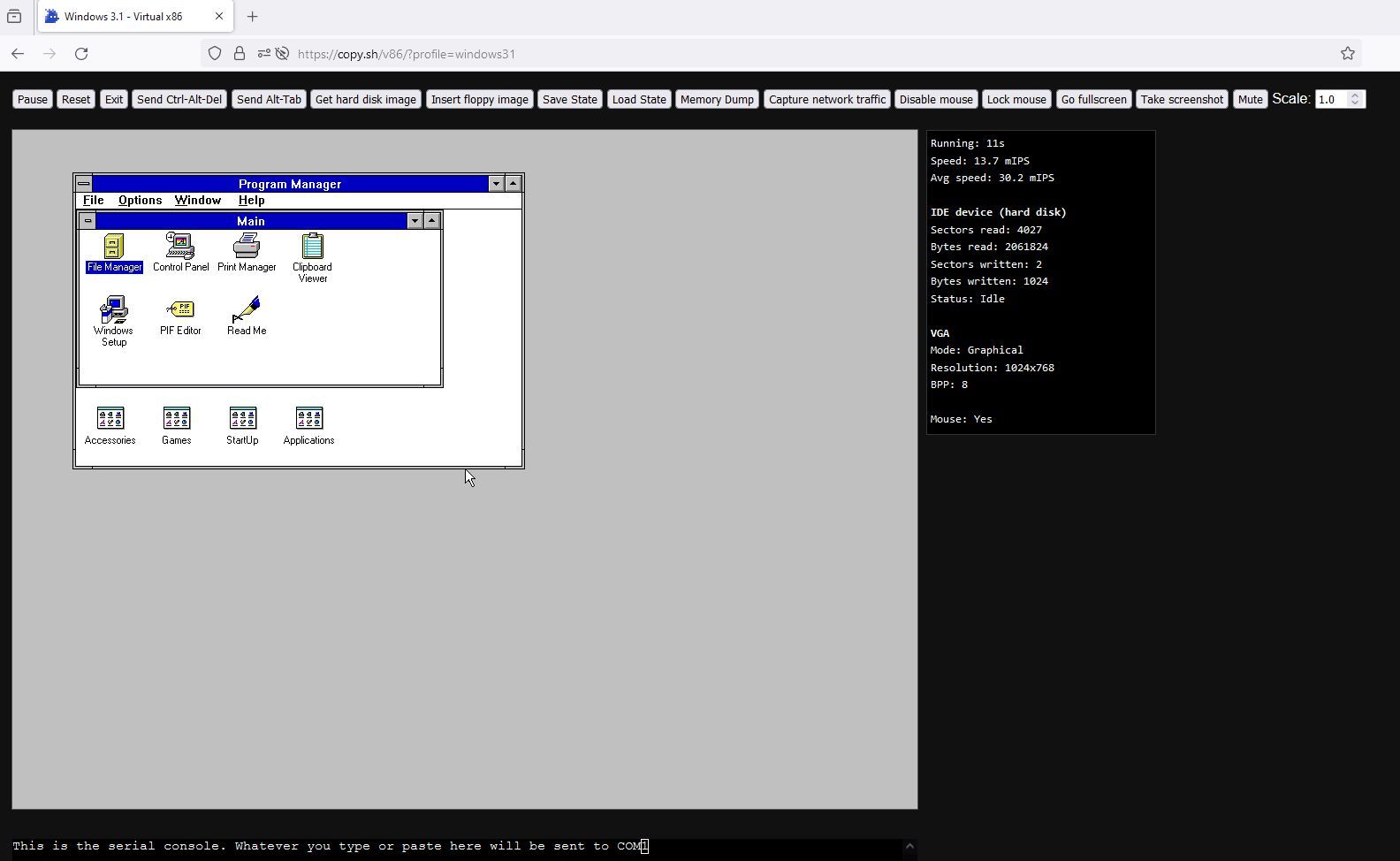Select the StartUp program group icon

pos(242,426)
